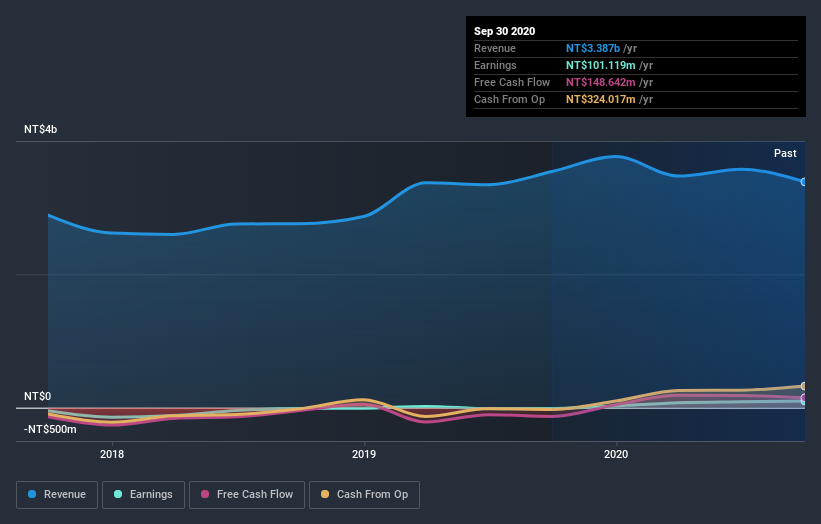Click the NT$3.387b revenue value
821x524 pixels.
[593, 48]
